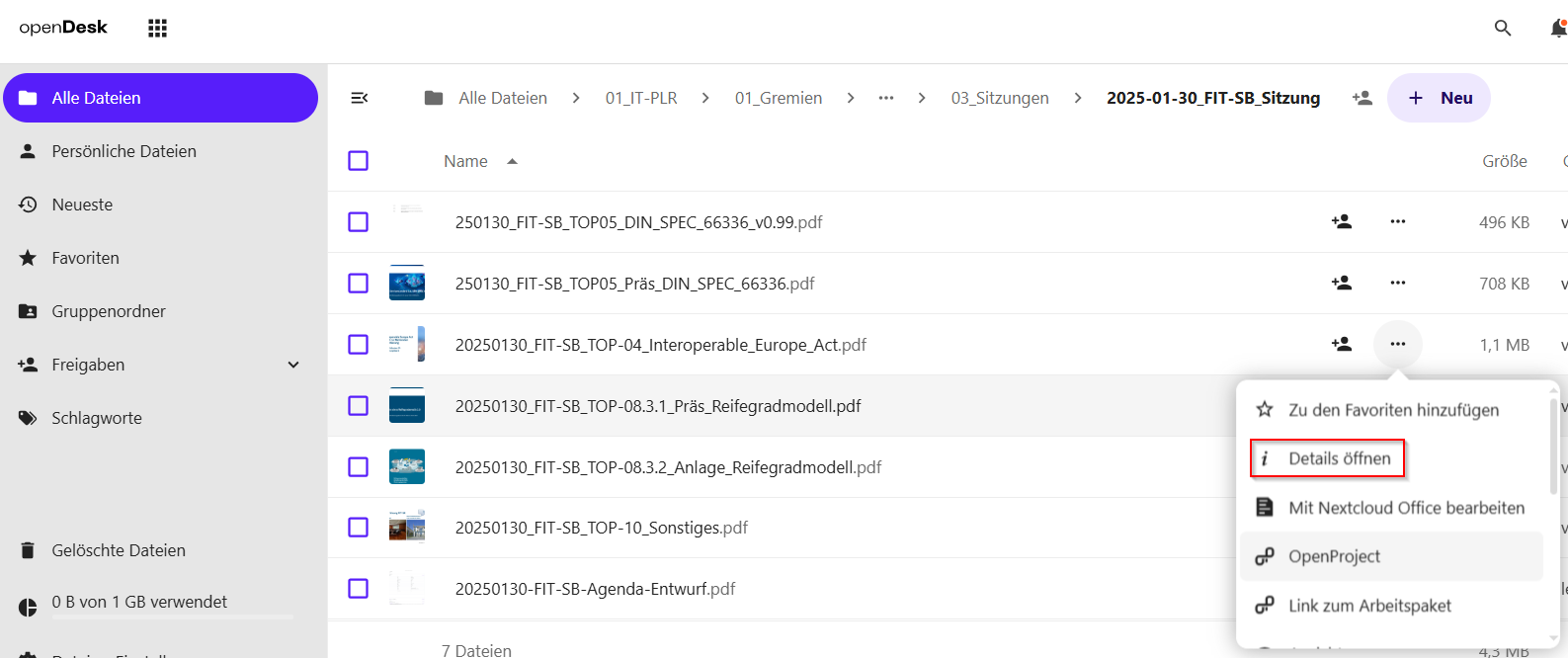Choose Mit Nextcloud Office bearbeiten

[1393, 508]
